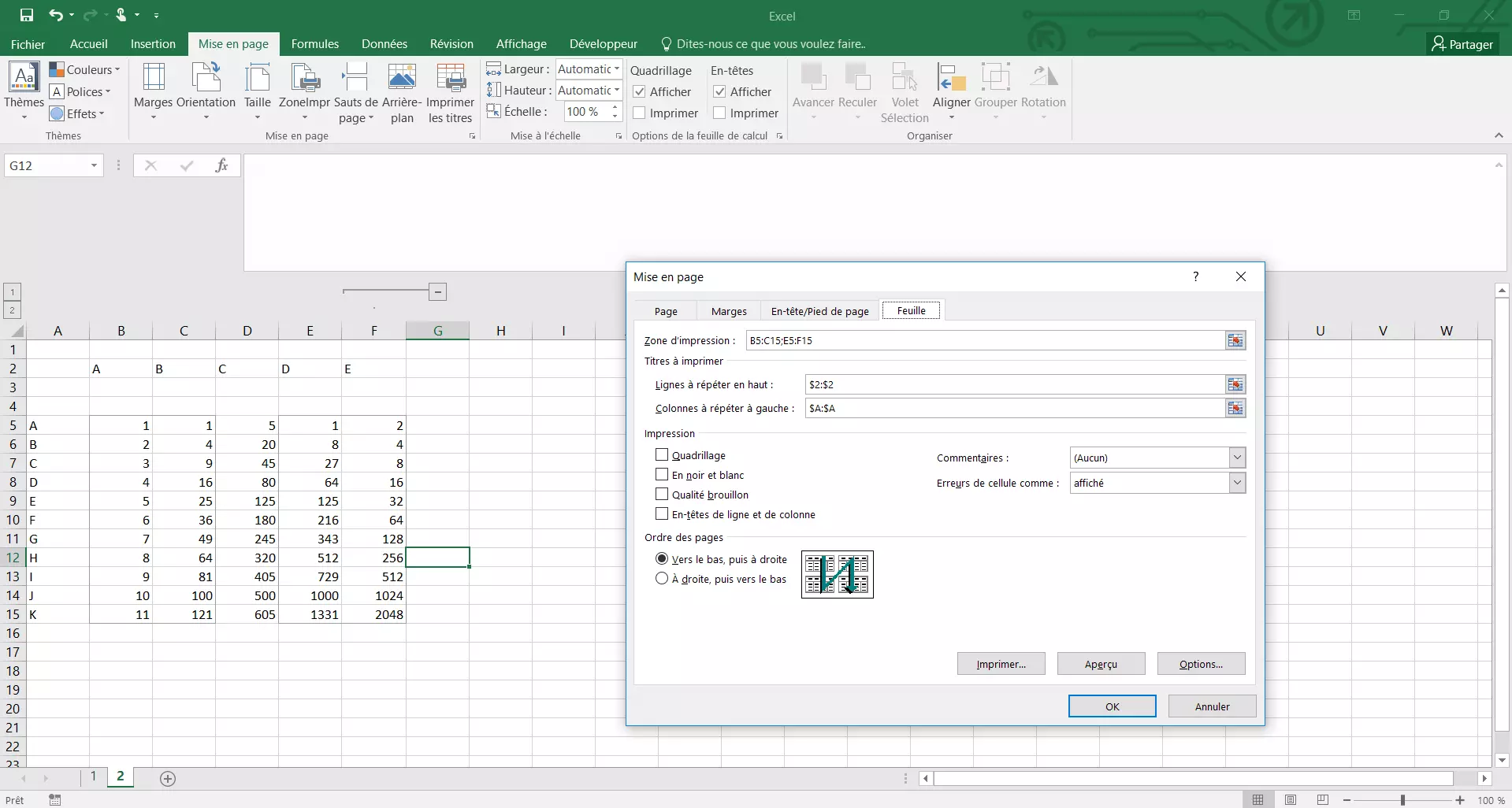Image resolution: width=1512 pixels, height=808 pixels.
Task: Toggle En-têtes Afficher checkbox in ribbon
Action: [719, 92]
